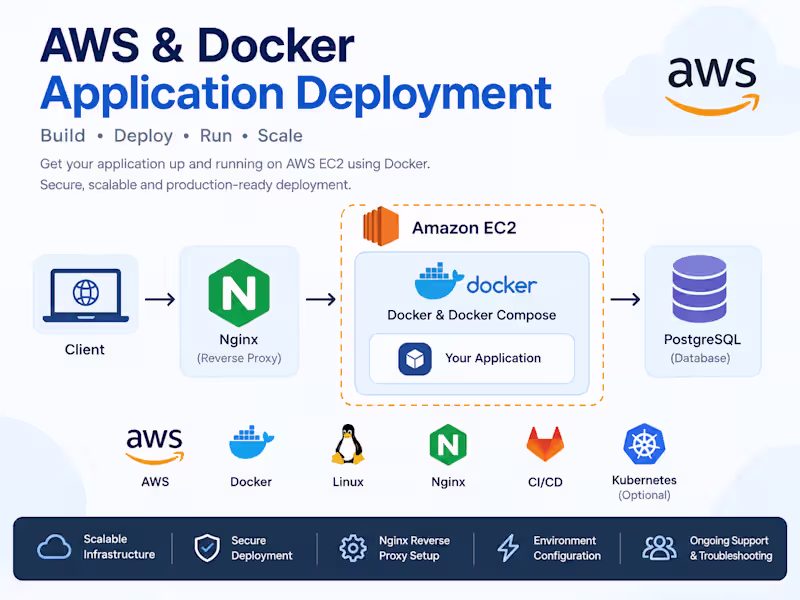Click the GitLab CI/CD fox icon
The width and height of the screenshot is (800, 600).
click(545, 444)
